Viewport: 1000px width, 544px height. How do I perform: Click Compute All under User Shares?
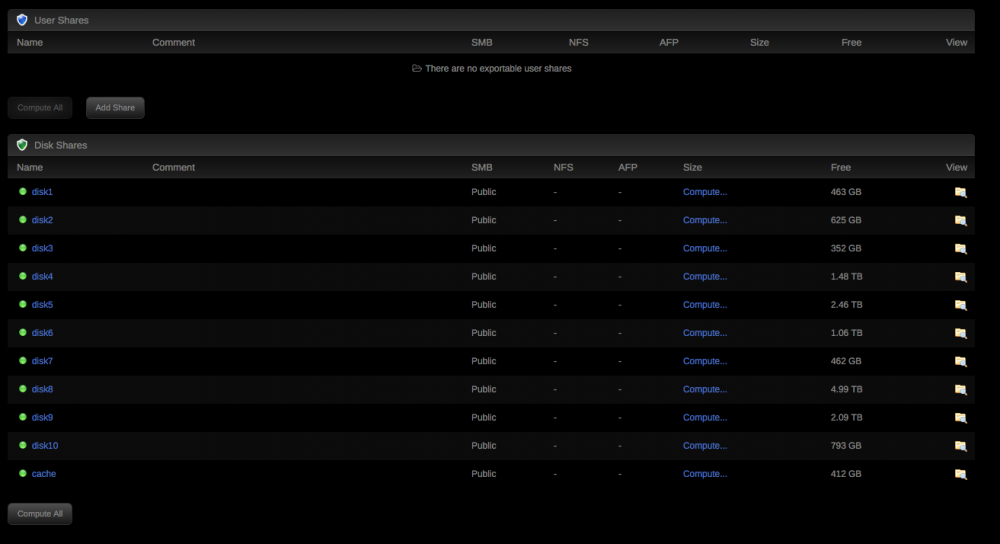(x=40, y=108)
